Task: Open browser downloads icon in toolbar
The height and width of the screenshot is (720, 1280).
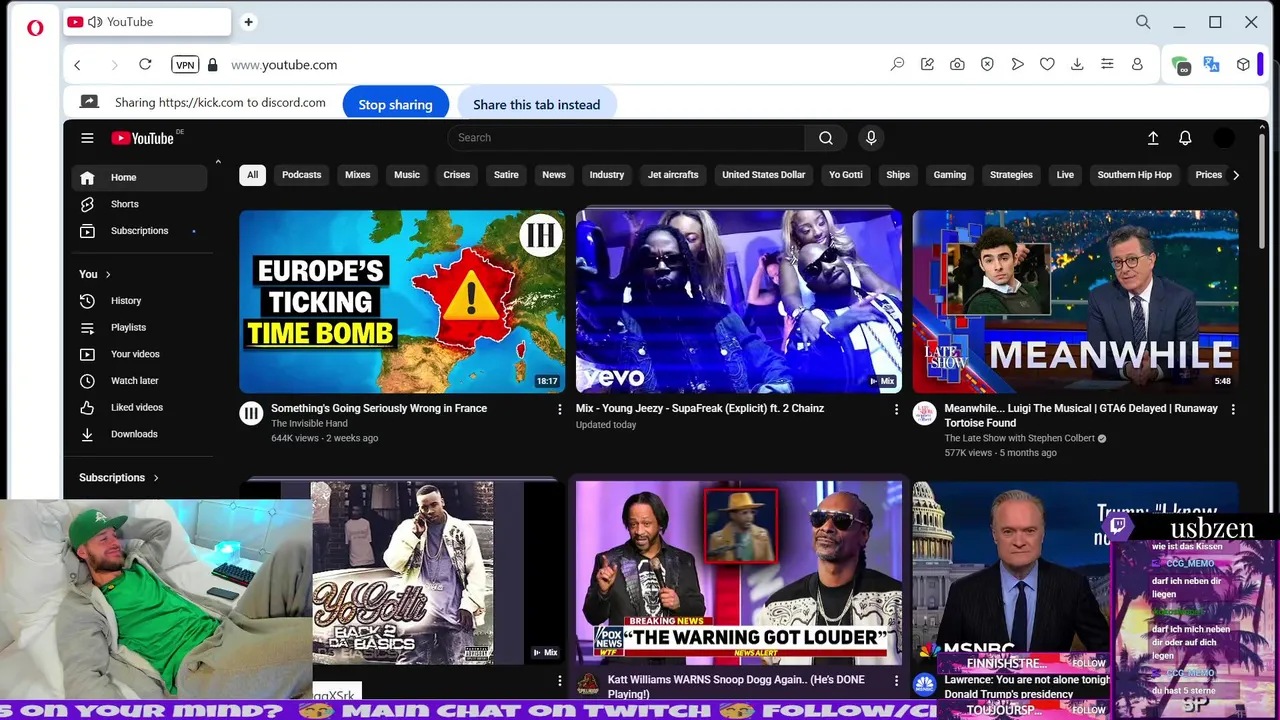Action: pyautogui.click(x=1077, y=64)
